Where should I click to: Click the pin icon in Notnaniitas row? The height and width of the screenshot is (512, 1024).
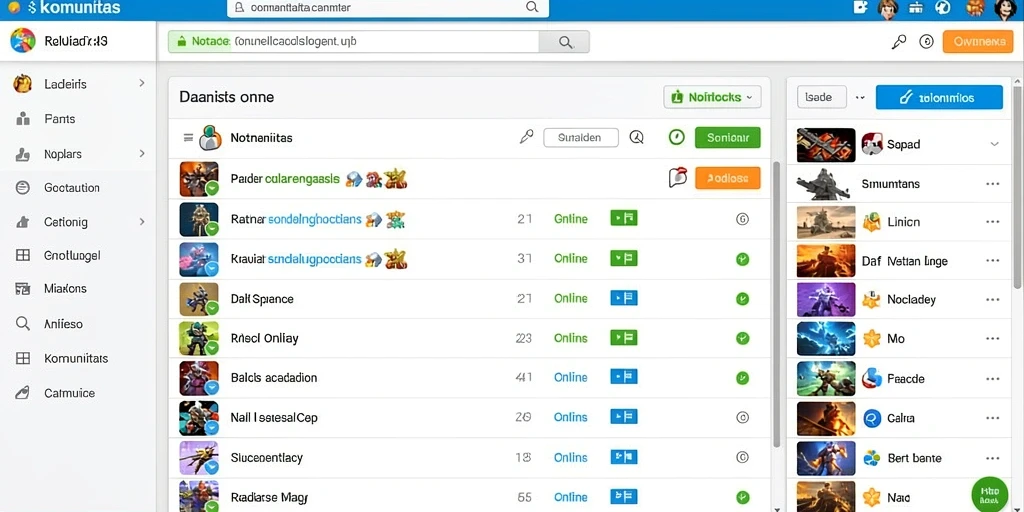[x=526, y=137]
